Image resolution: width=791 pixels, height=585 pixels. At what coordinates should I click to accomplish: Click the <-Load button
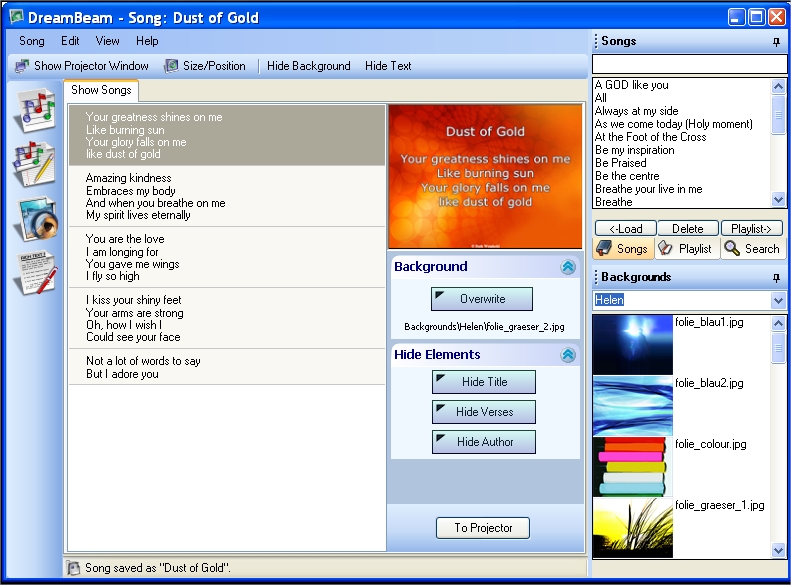[x=626, y=228]
